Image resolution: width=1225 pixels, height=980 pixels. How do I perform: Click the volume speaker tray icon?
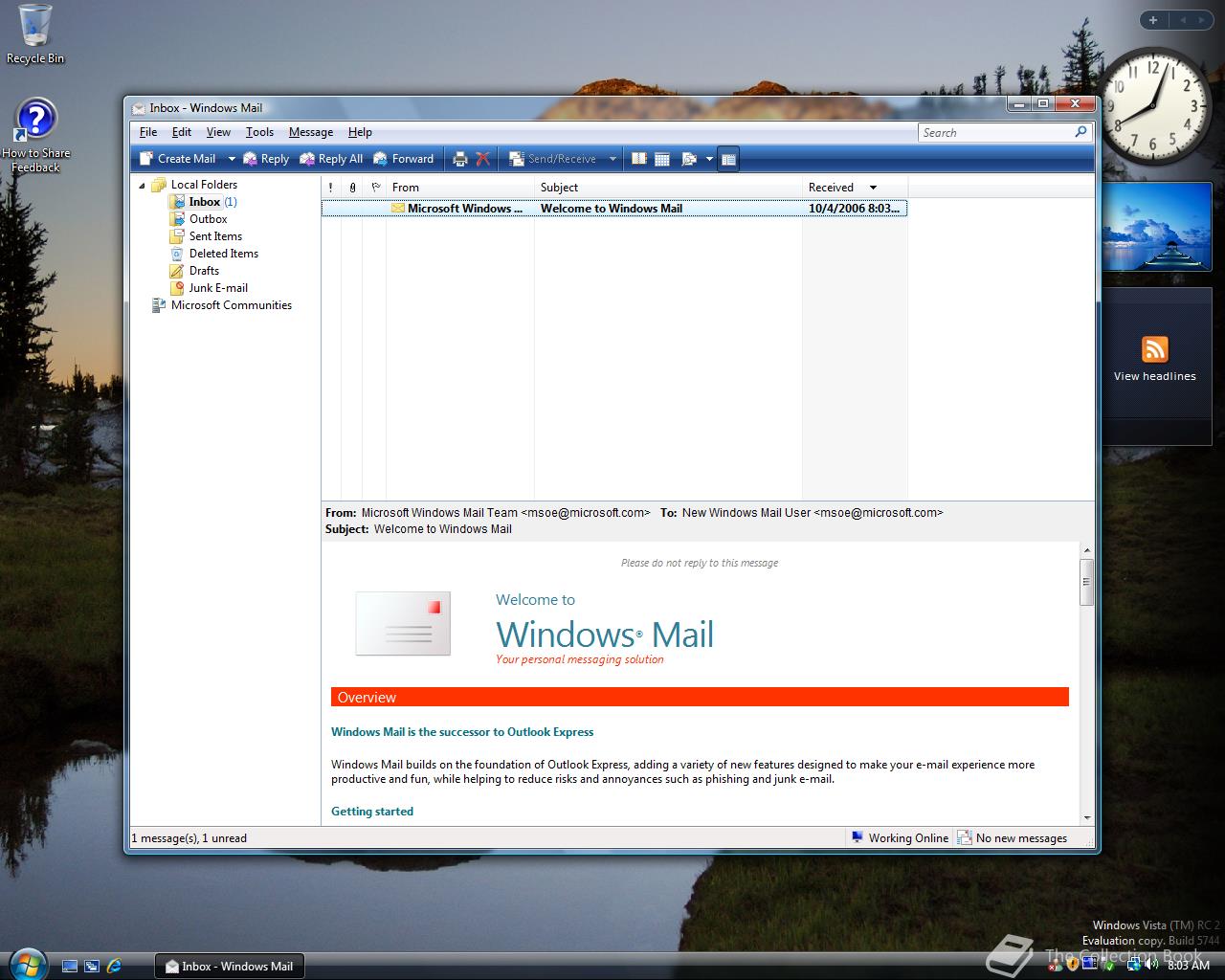point(1151,965)
